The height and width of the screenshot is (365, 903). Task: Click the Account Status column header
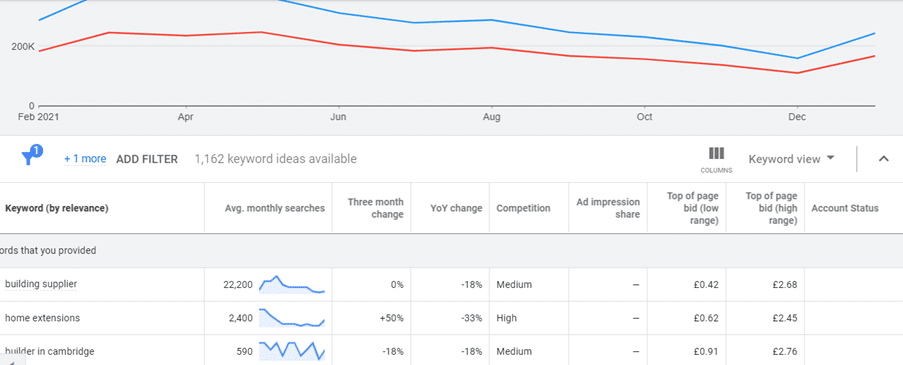(845, 208)
